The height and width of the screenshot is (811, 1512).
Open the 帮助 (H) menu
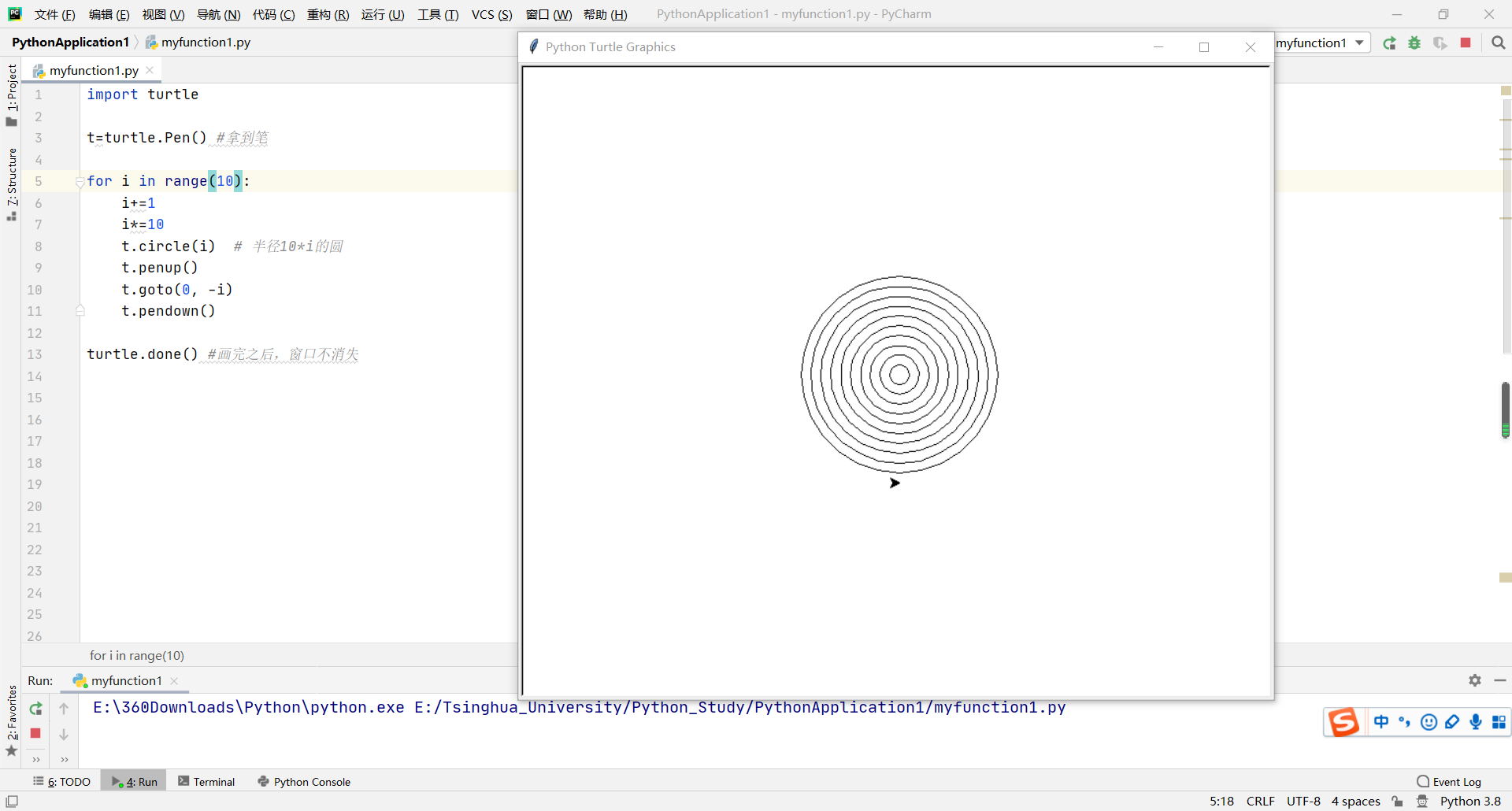[605, 15]
